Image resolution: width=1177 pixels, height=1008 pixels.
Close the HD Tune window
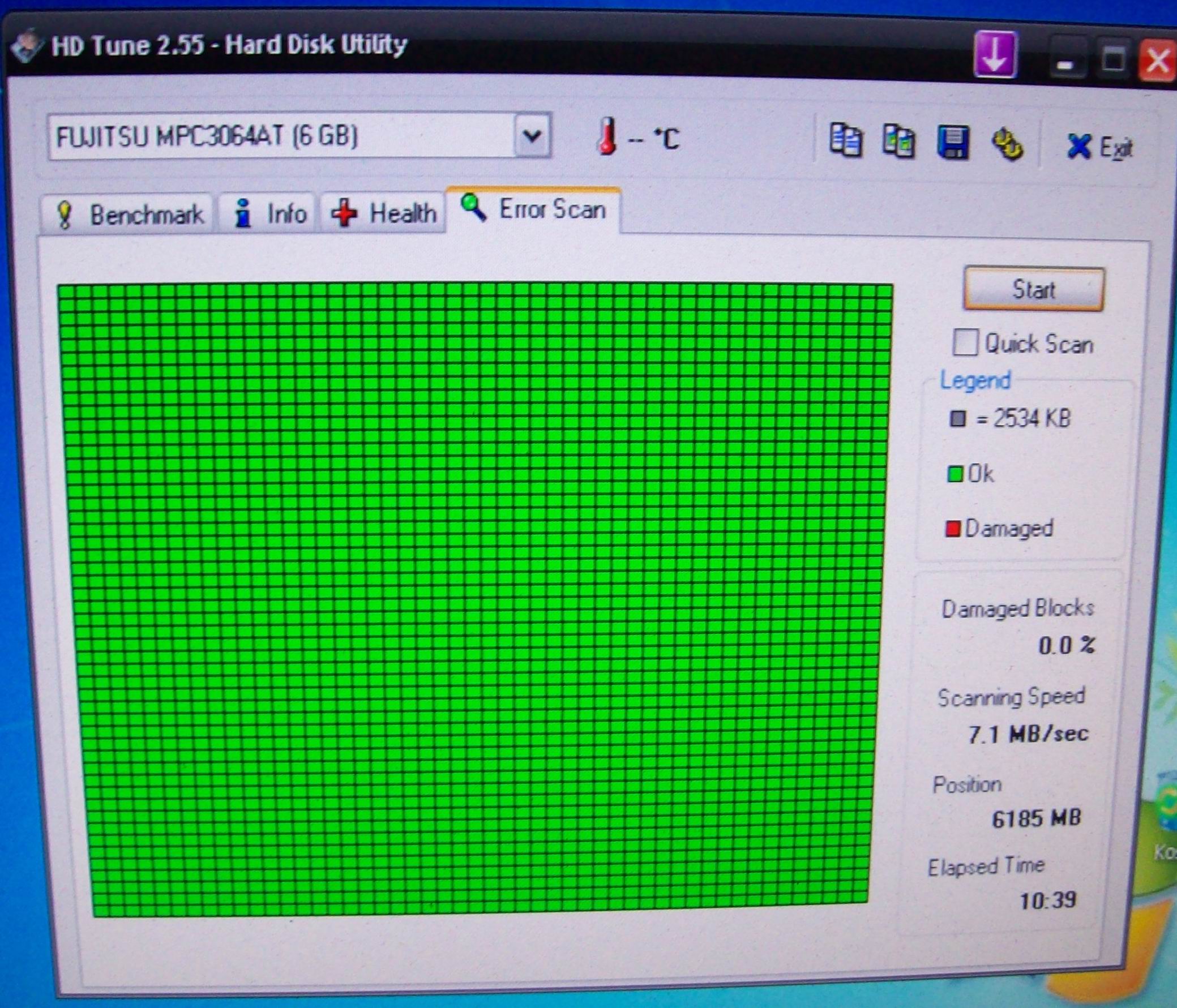tap(1157, 61)
